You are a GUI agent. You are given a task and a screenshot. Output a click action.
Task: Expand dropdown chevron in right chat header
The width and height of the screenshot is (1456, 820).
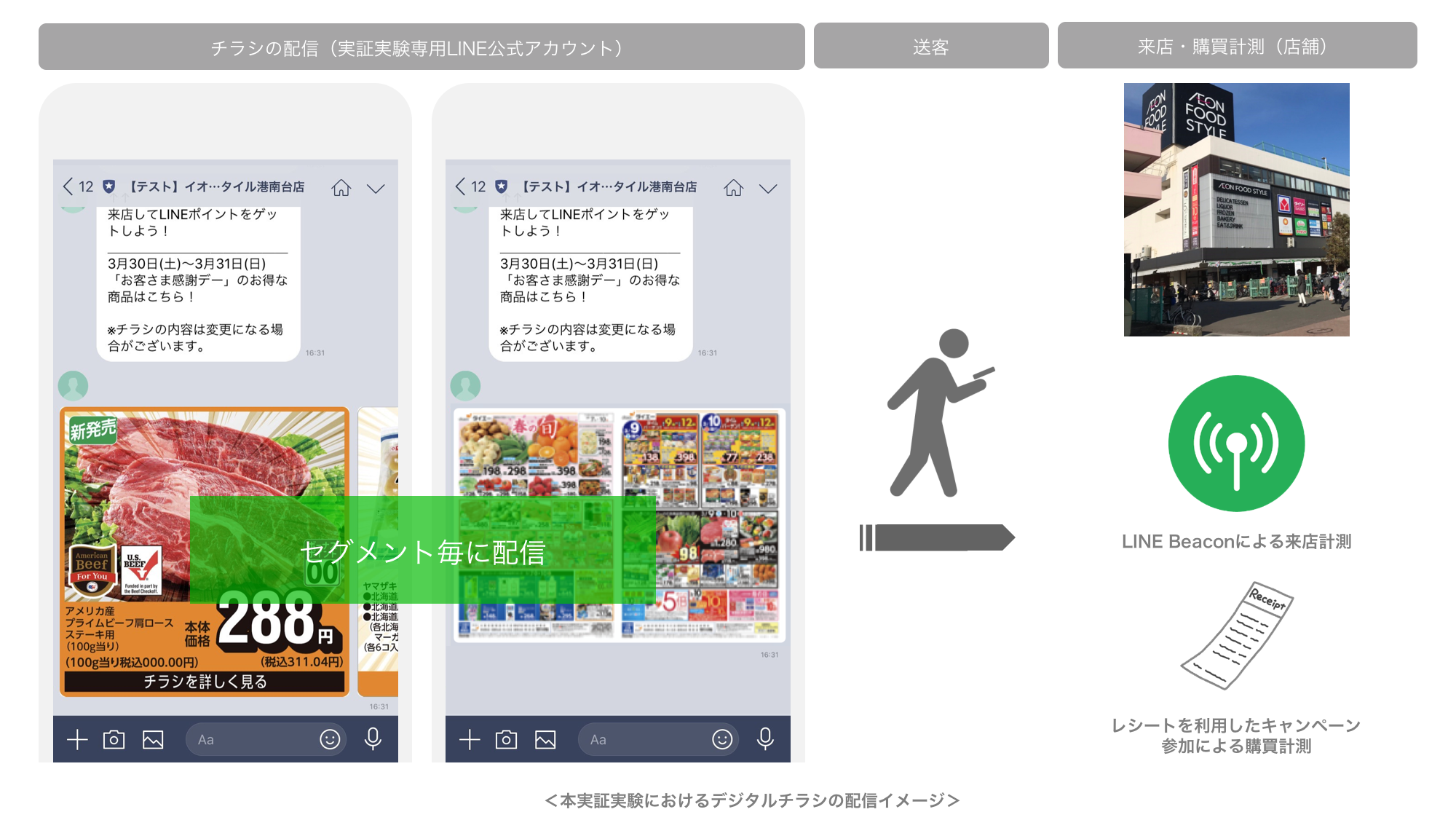(x=768, y=189)
